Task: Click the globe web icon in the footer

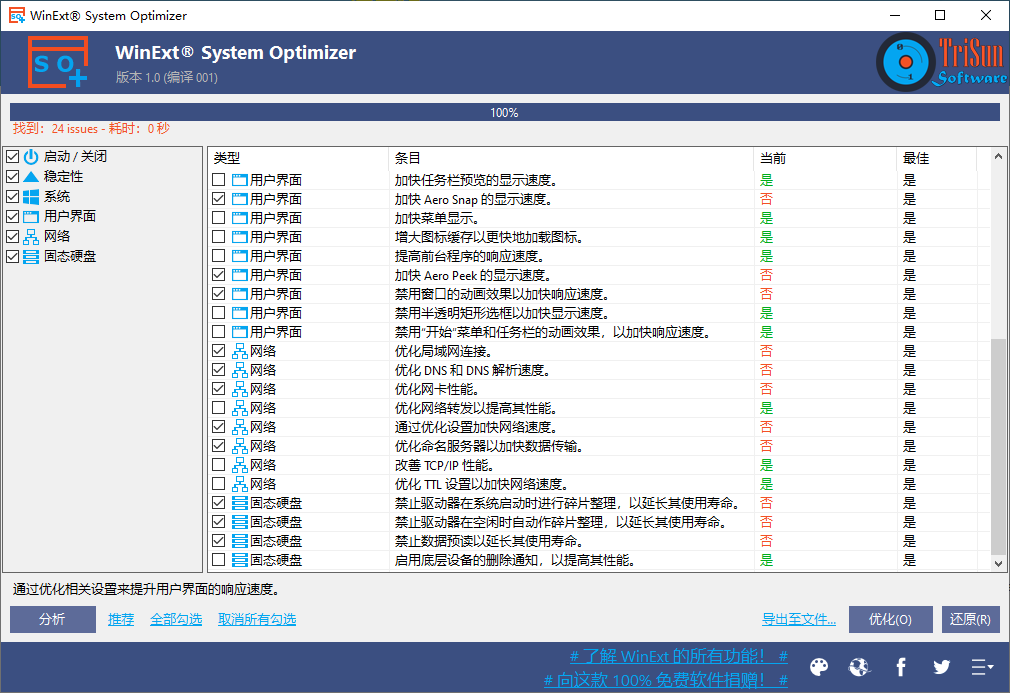Action: click(x=859, y=667)
